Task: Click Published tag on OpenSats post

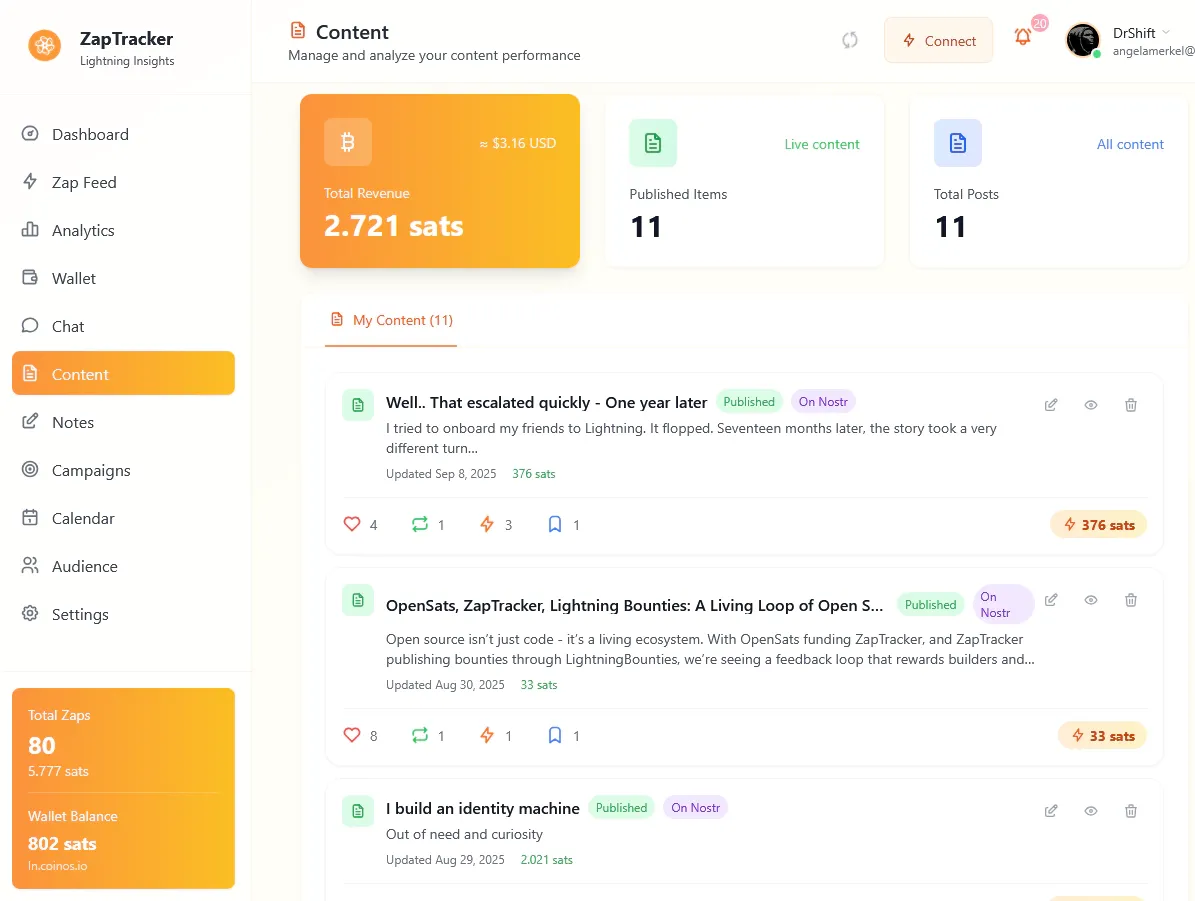Action: tap(931, 604)
